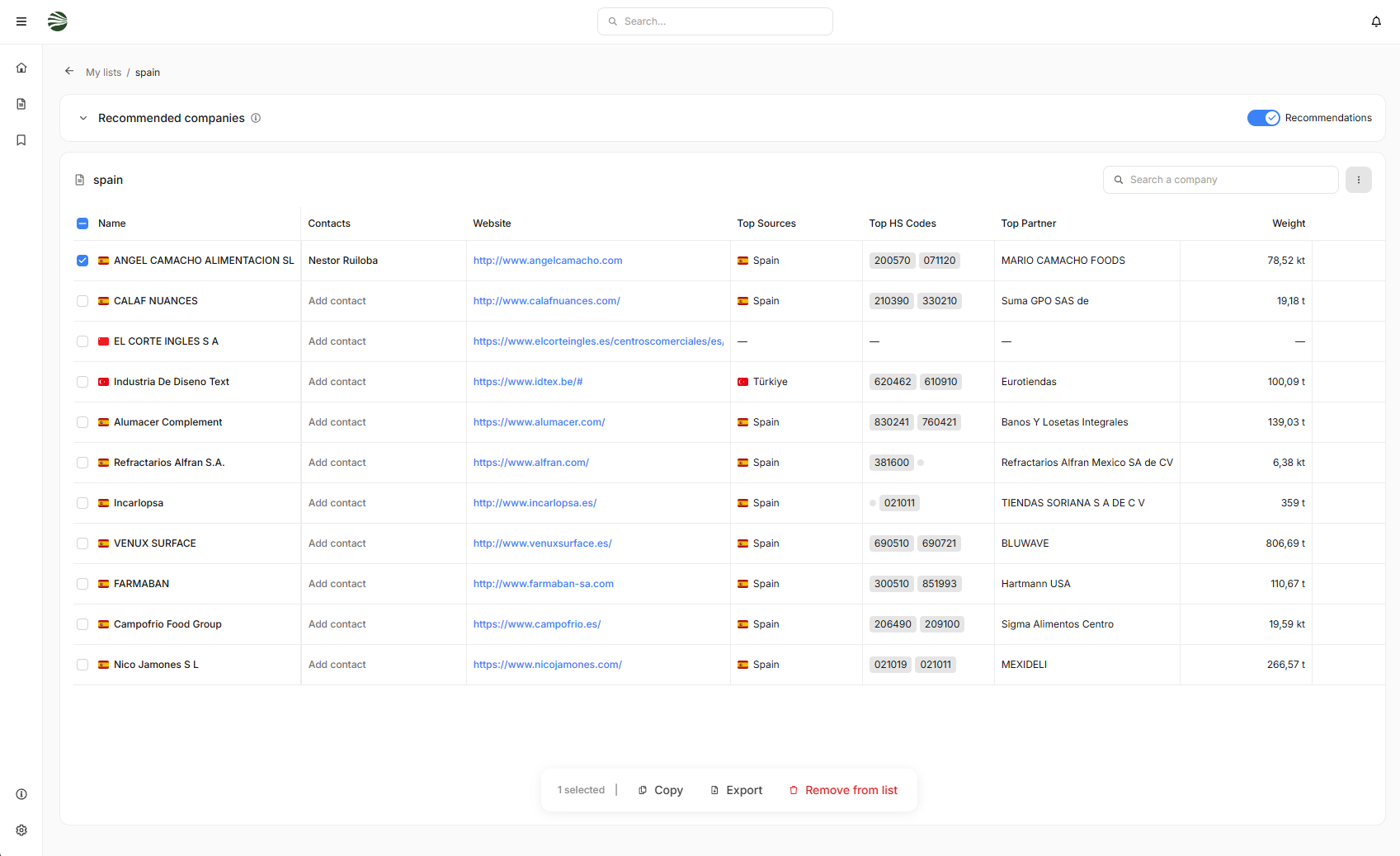Check the FARMABAN row checkbox
Viewport: 1400px width, 856px height.
pos(82,584)
